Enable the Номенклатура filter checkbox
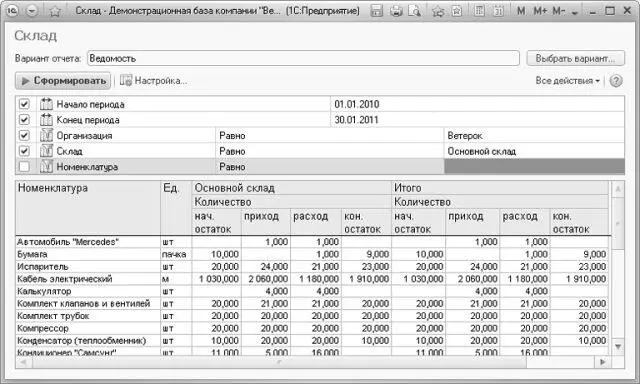 click(x=24, y=166)
